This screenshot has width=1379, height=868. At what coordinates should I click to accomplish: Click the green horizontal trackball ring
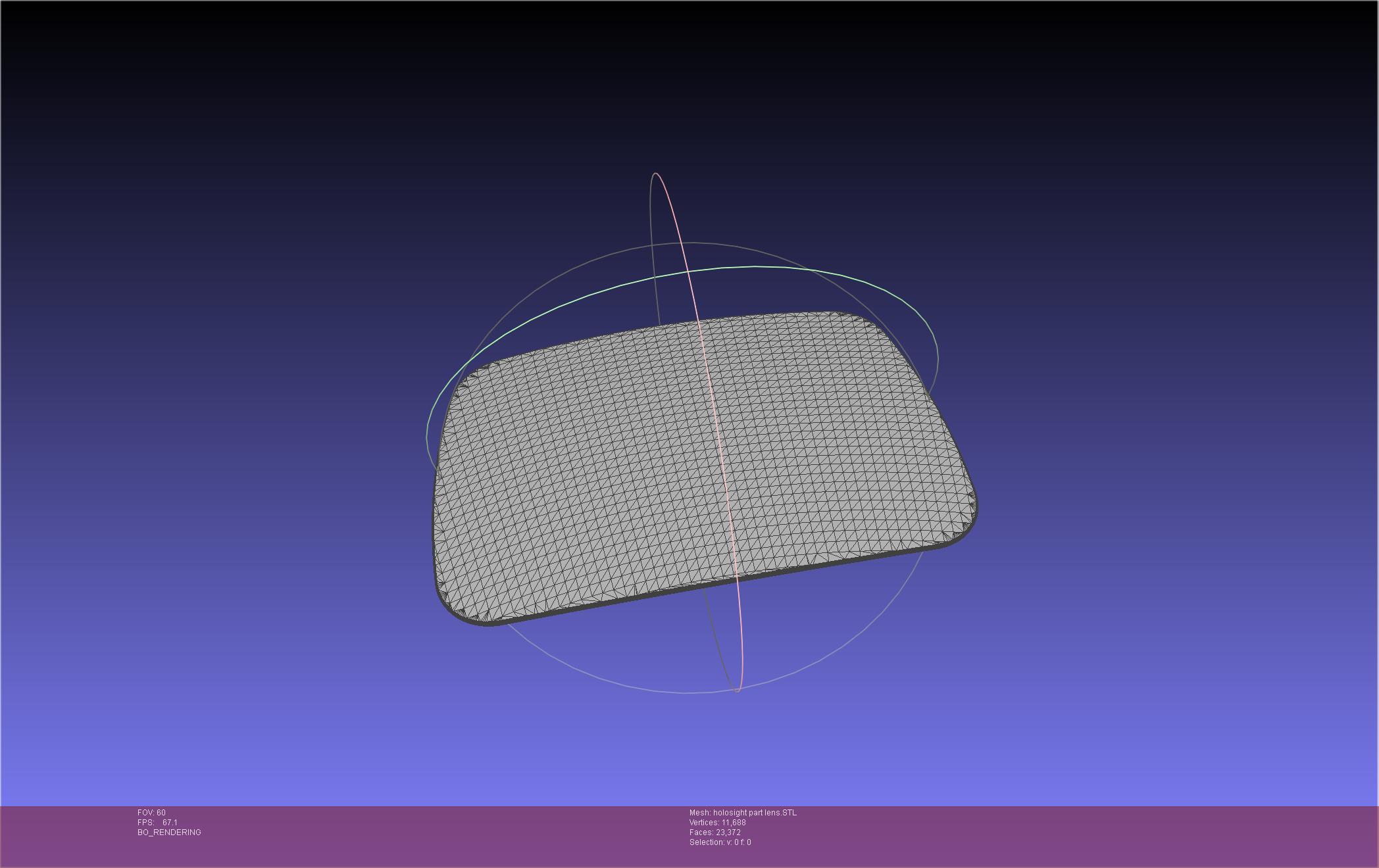point(757,267)
